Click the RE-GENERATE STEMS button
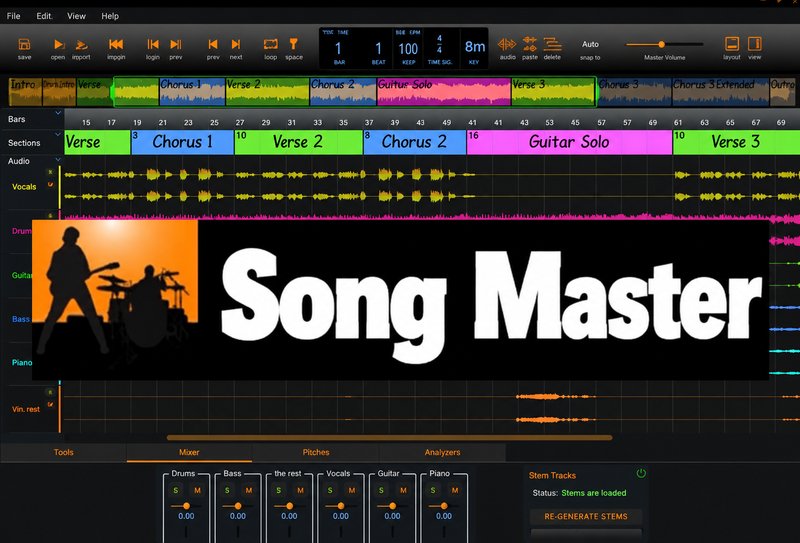 click(x=586, y=516)
